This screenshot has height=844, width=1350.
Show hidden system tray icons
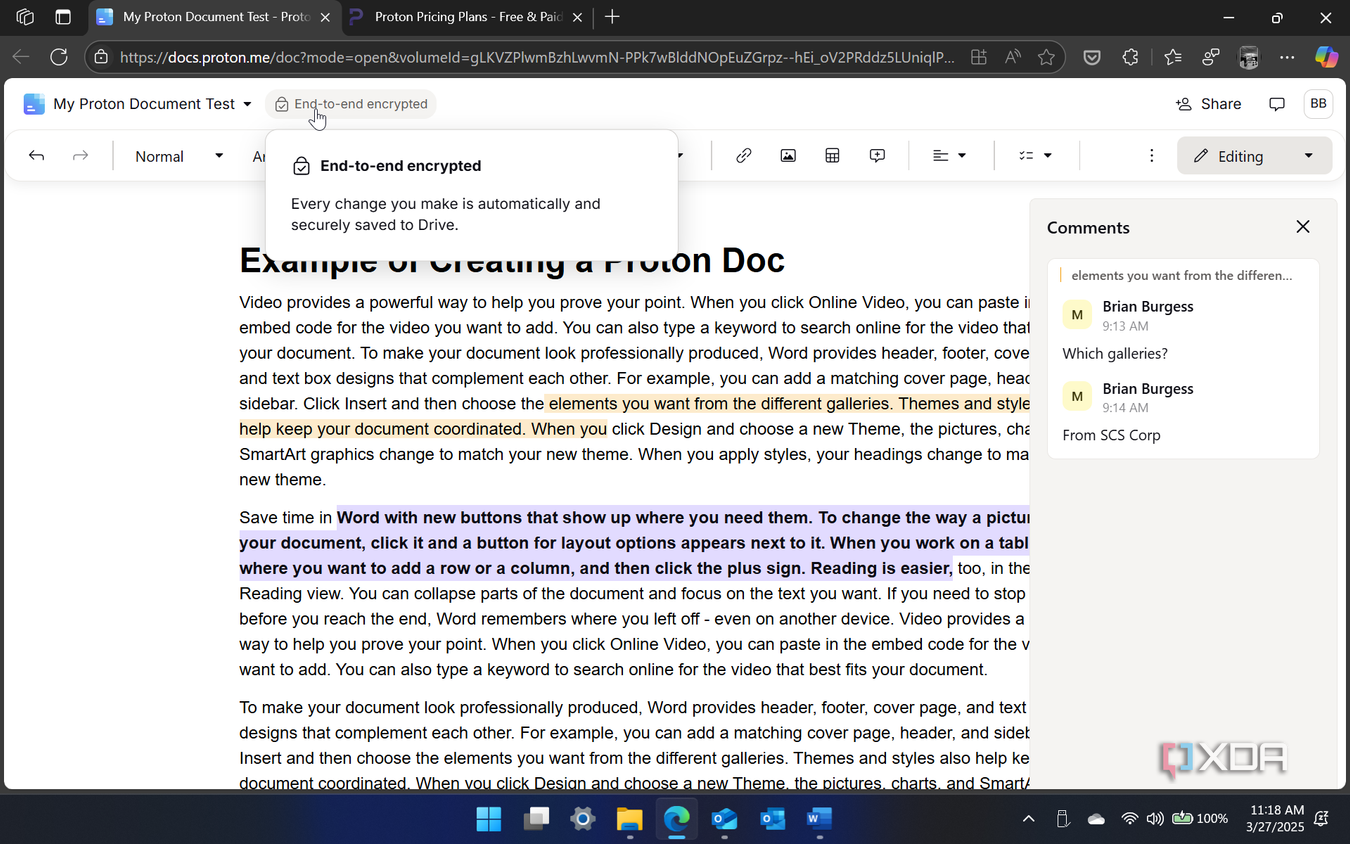1028,819
